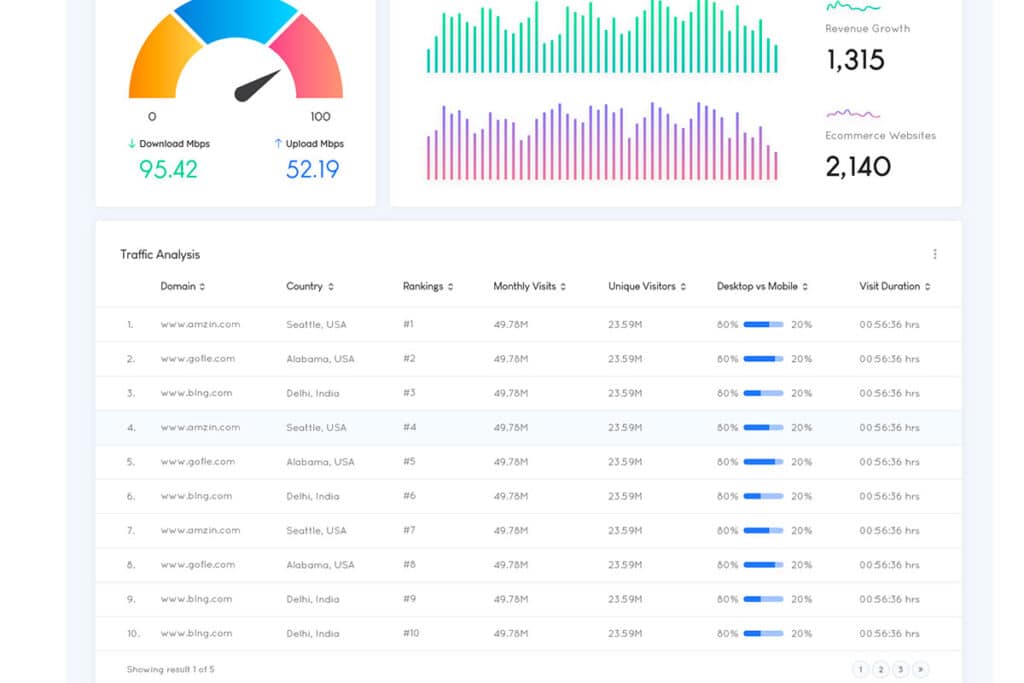Sort table by Unique Visitors
The image size is (1024, 683).
683,287
